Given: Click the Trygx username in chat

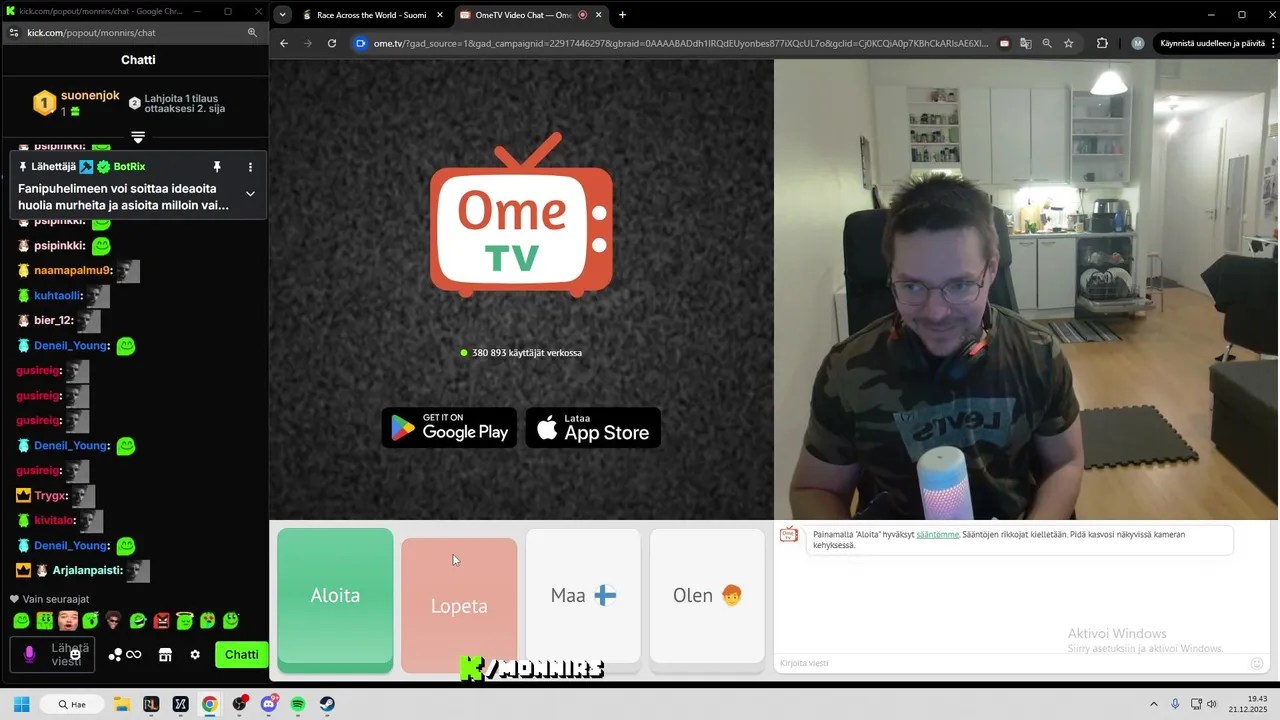Looking at the screenshot, I should coord(50,496).
